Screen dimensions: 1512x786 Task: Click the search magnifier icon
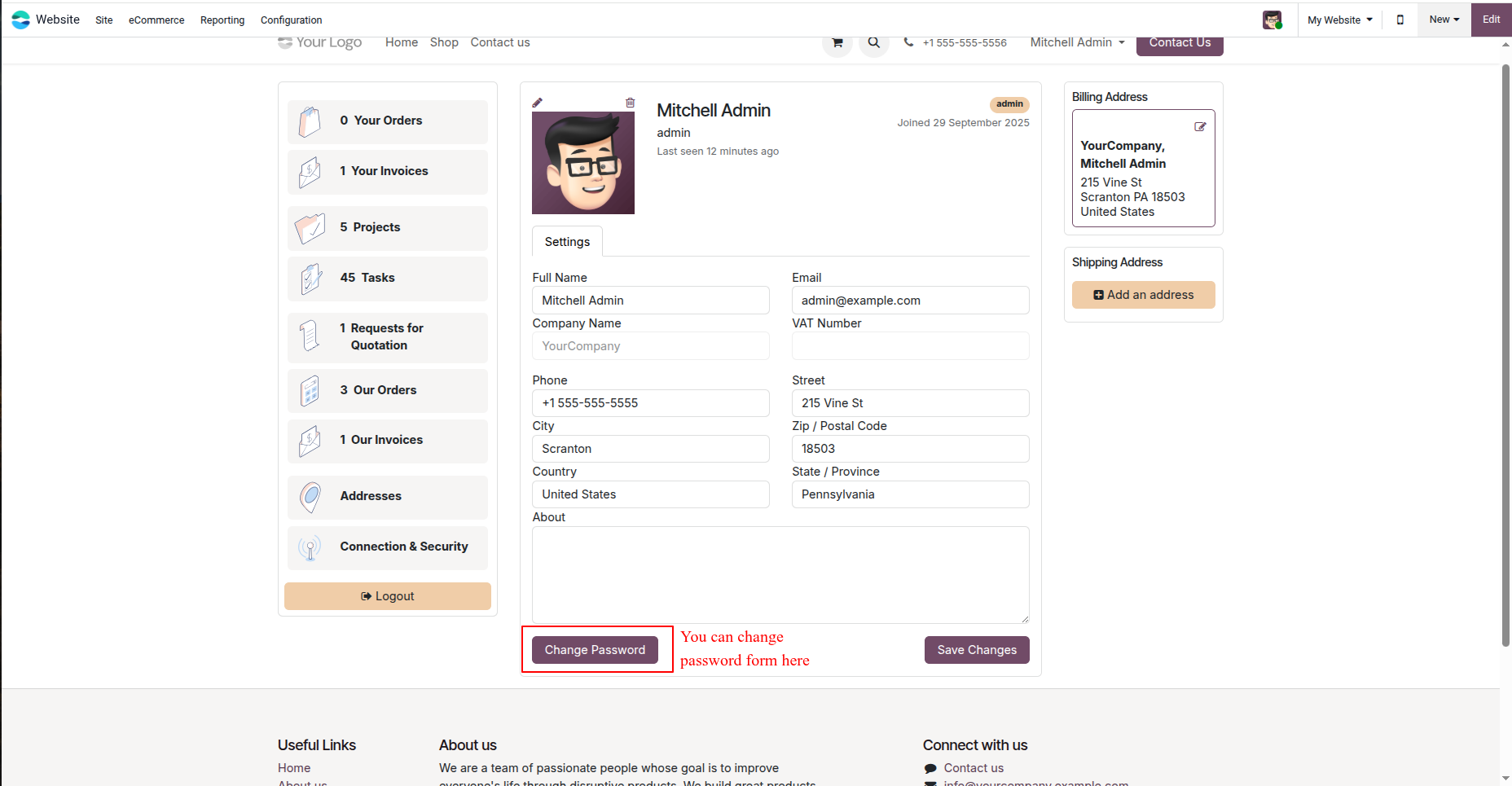(873, 42)
